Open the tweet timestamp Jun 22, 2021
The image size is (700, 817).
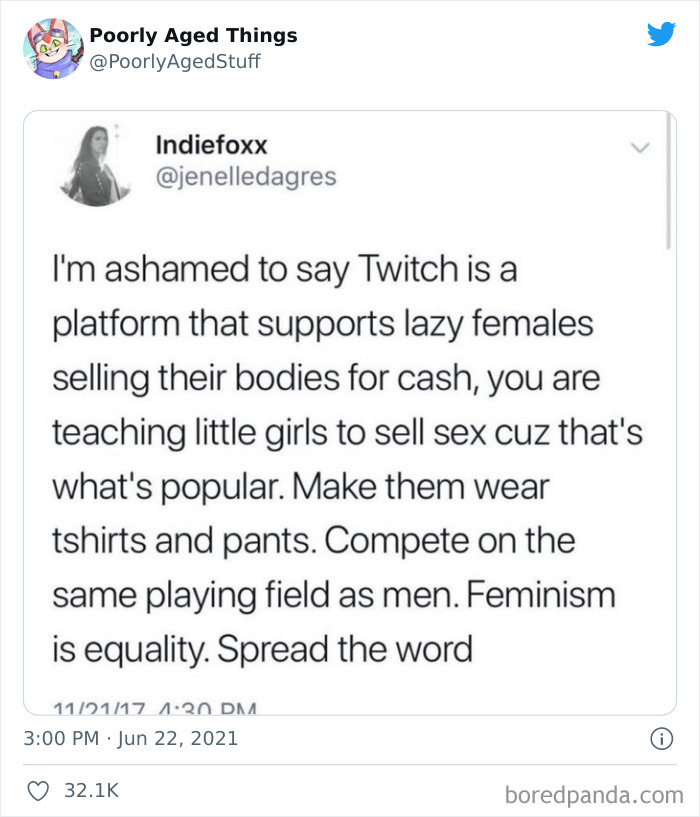(x=130, y=737)
